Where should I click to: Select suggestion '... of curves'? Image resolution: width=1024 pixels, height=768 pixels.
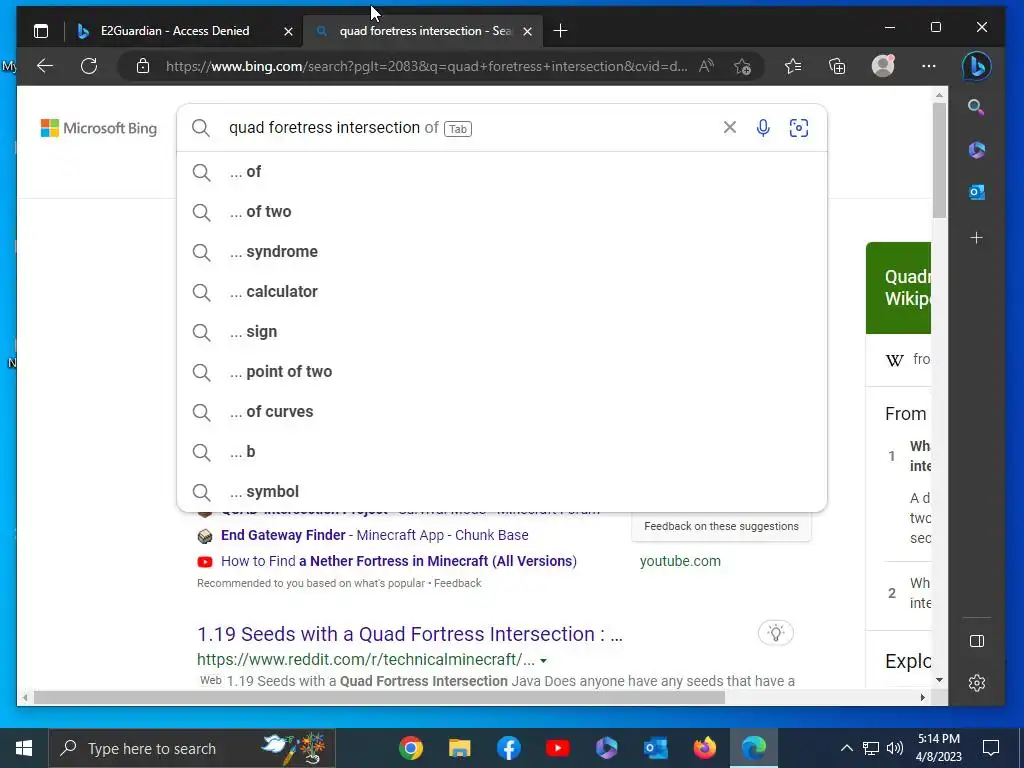pos(502,411)
